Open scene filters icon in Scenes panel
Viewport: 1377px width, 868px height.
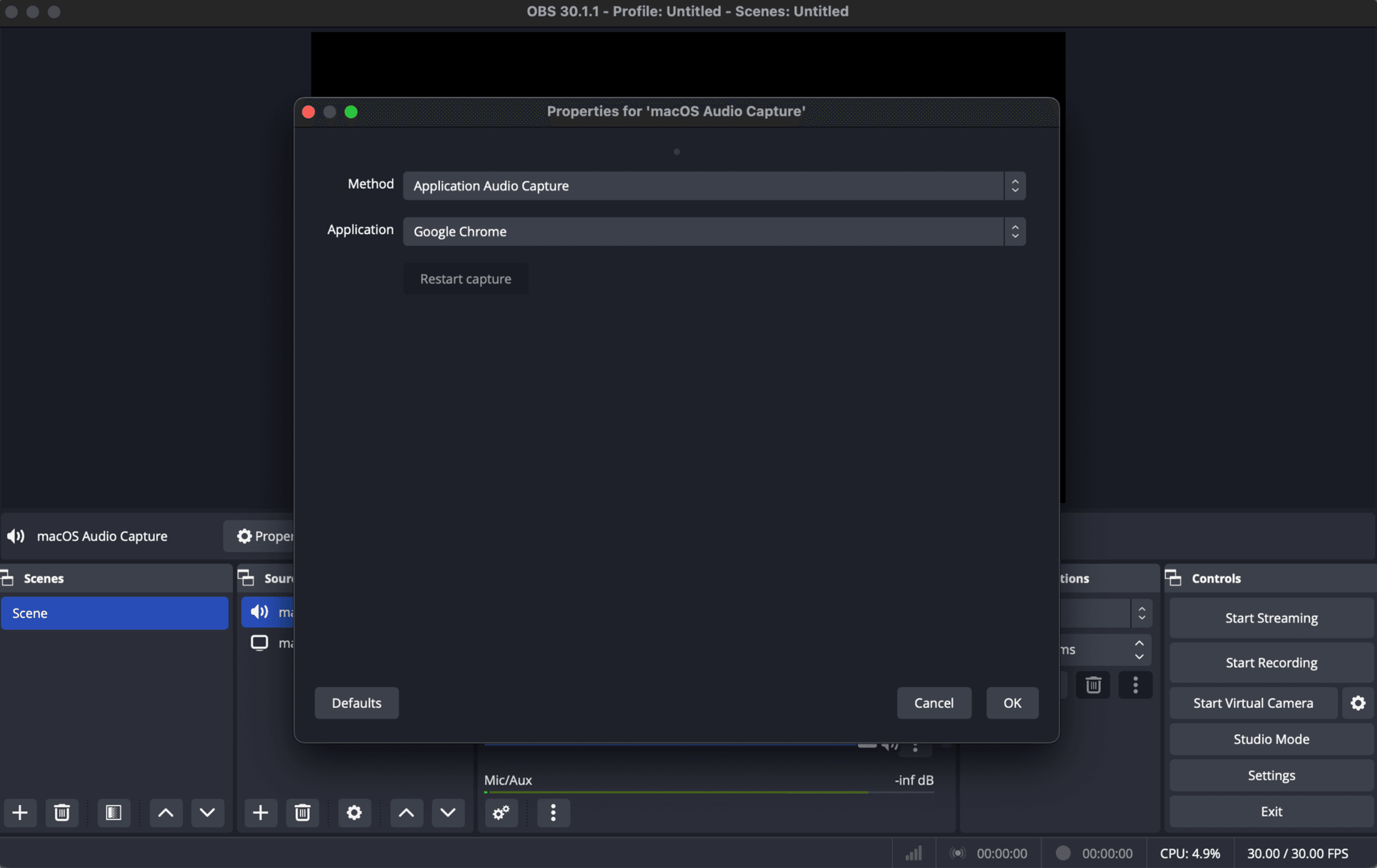114,812
